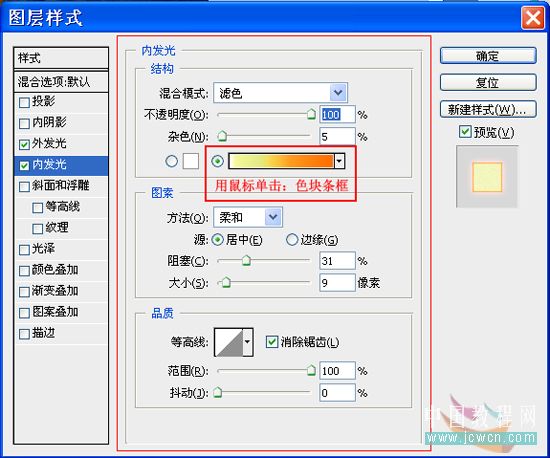Select the 渐变叠加 style row label
550x458 pixels.
55,291
